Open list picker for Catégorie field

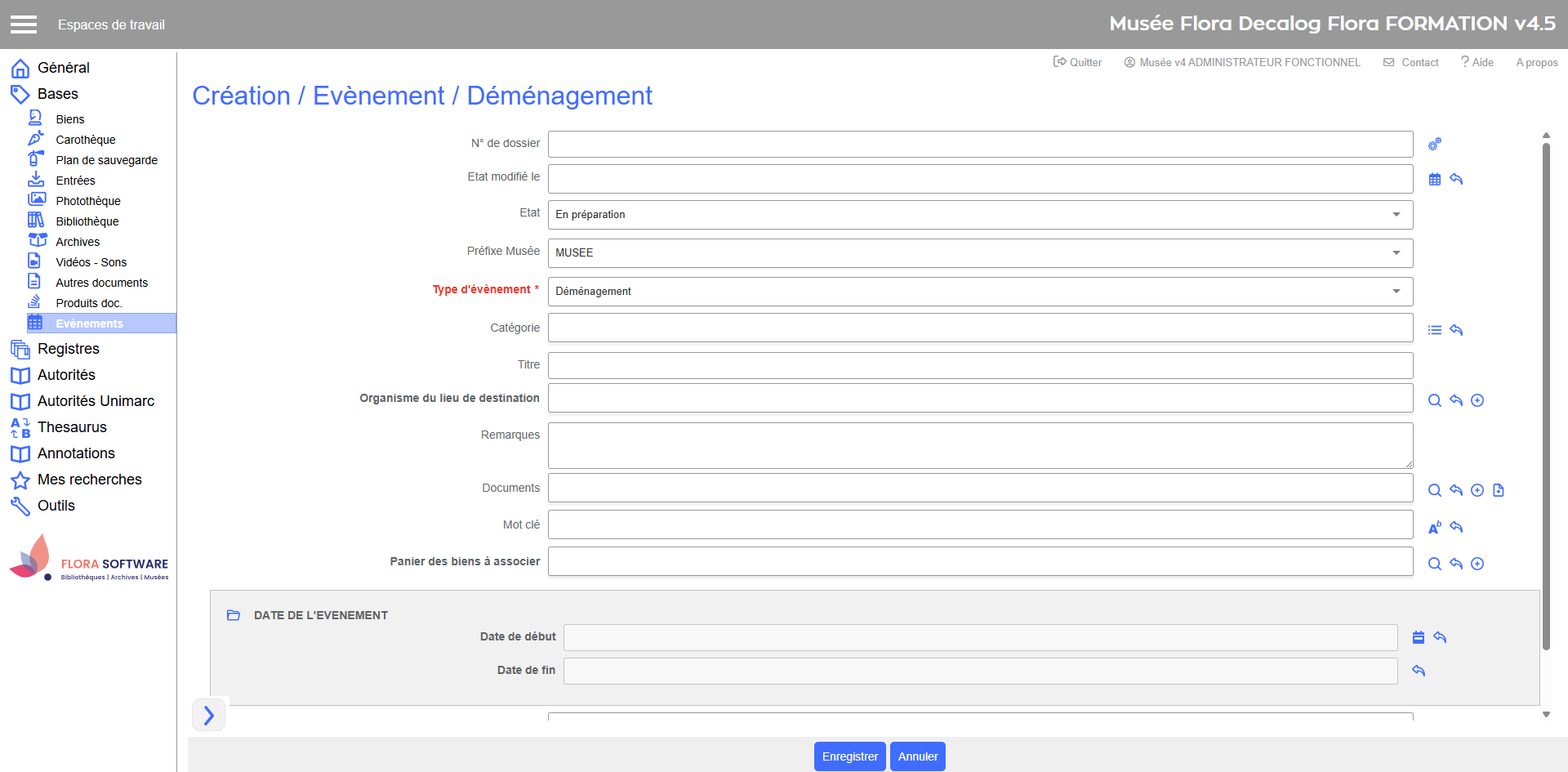pos(1434,330)
